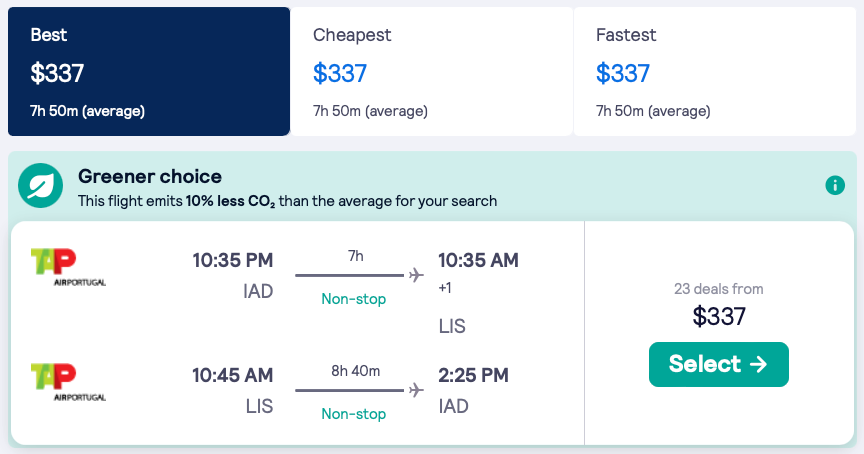This screenshot has height=454, width=864.
Task: Click the 10:35 PM departure time
Action: 232,261
